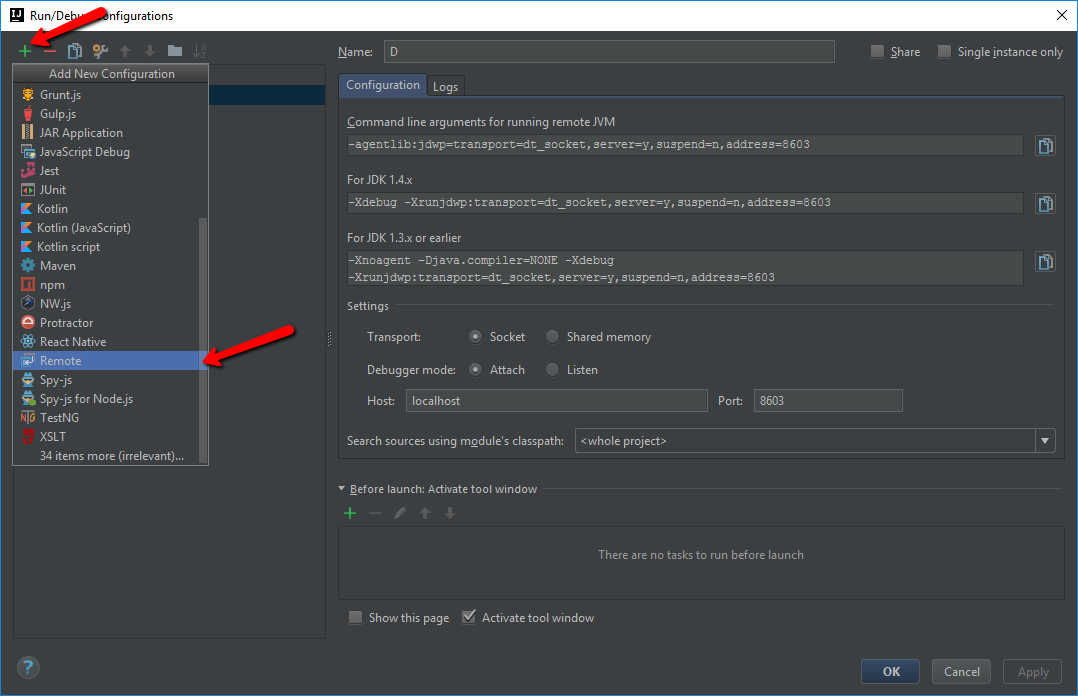Uncheck Activate tool window
This screenshot has height=696, width=1078.
pyautogui.click(x=469, y=617)
